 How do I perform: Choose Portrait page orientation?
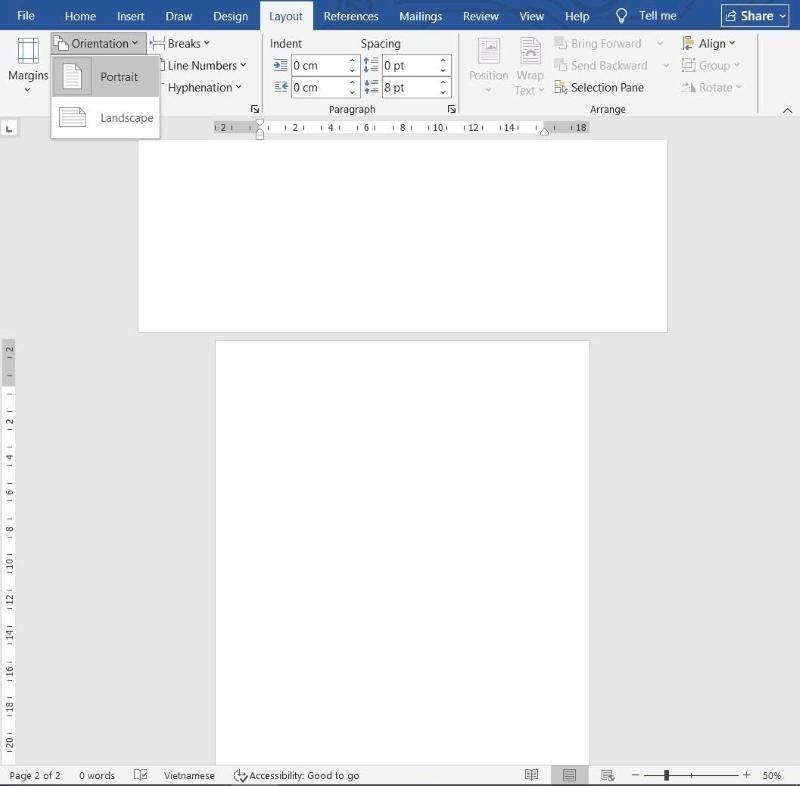(106, 77)
